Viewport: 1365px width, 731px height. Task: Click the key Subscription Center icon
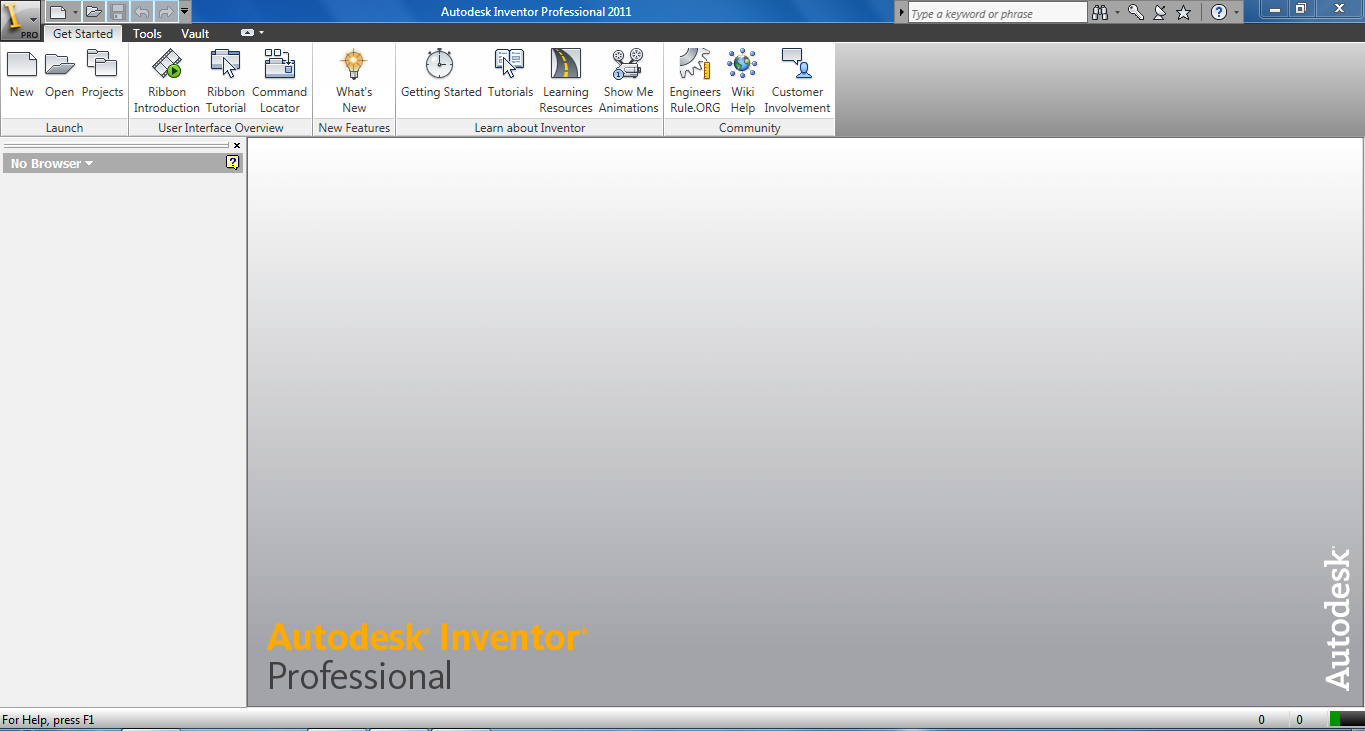click(x=1136, y=12)
